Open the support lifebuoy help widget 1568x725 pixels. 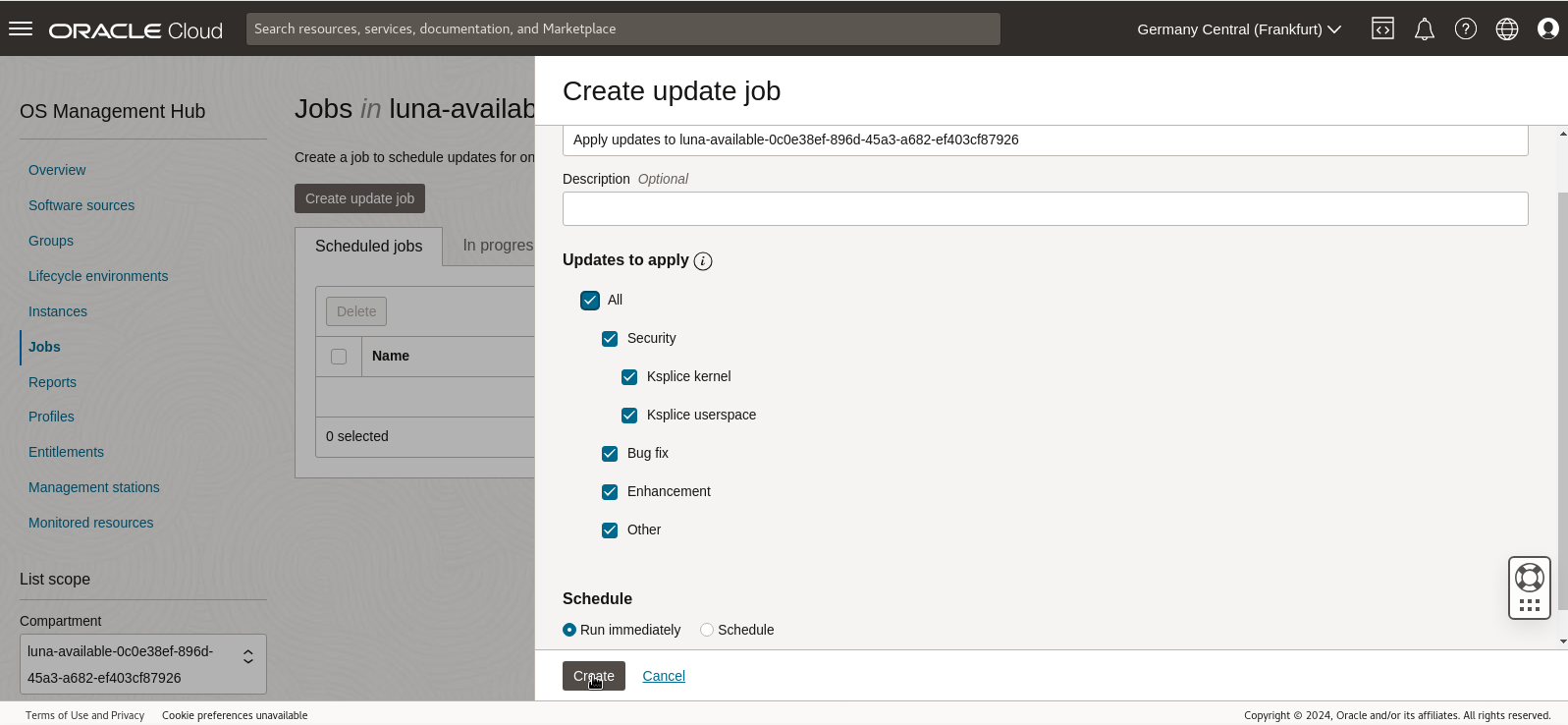[x=1530, y=577]
